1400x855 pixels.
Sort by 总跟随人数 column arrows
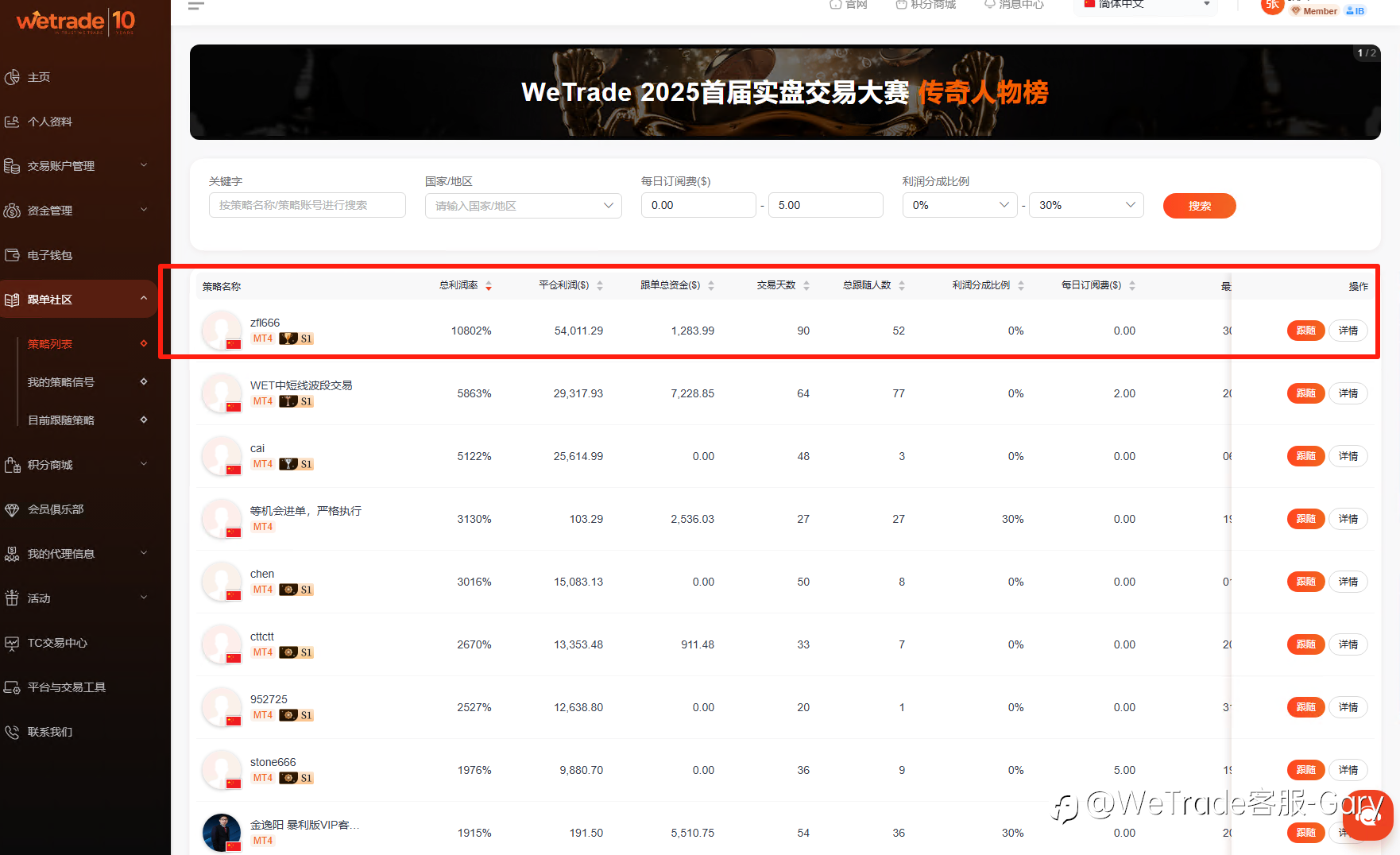(x=902, y=285)
